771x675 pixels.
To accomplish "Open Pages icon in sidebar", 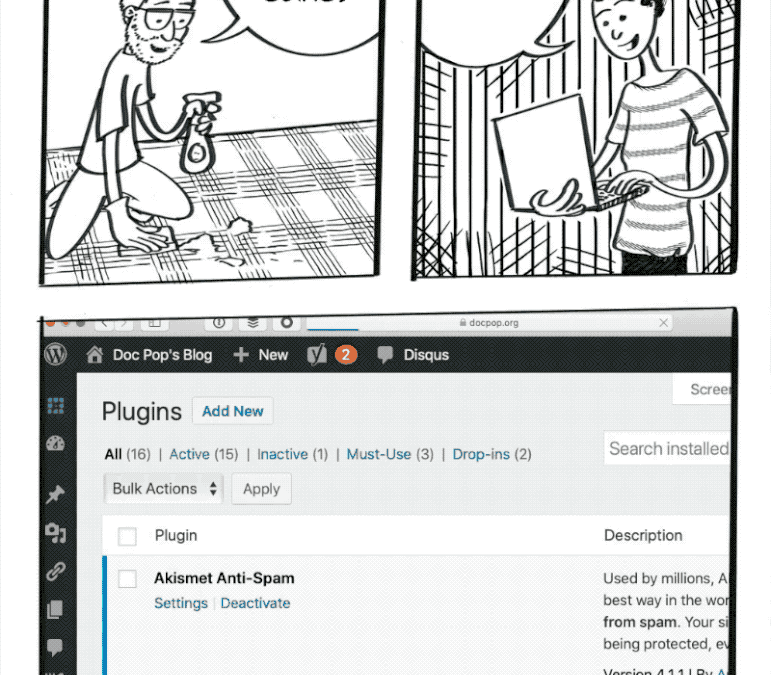I will click(56, 610).
